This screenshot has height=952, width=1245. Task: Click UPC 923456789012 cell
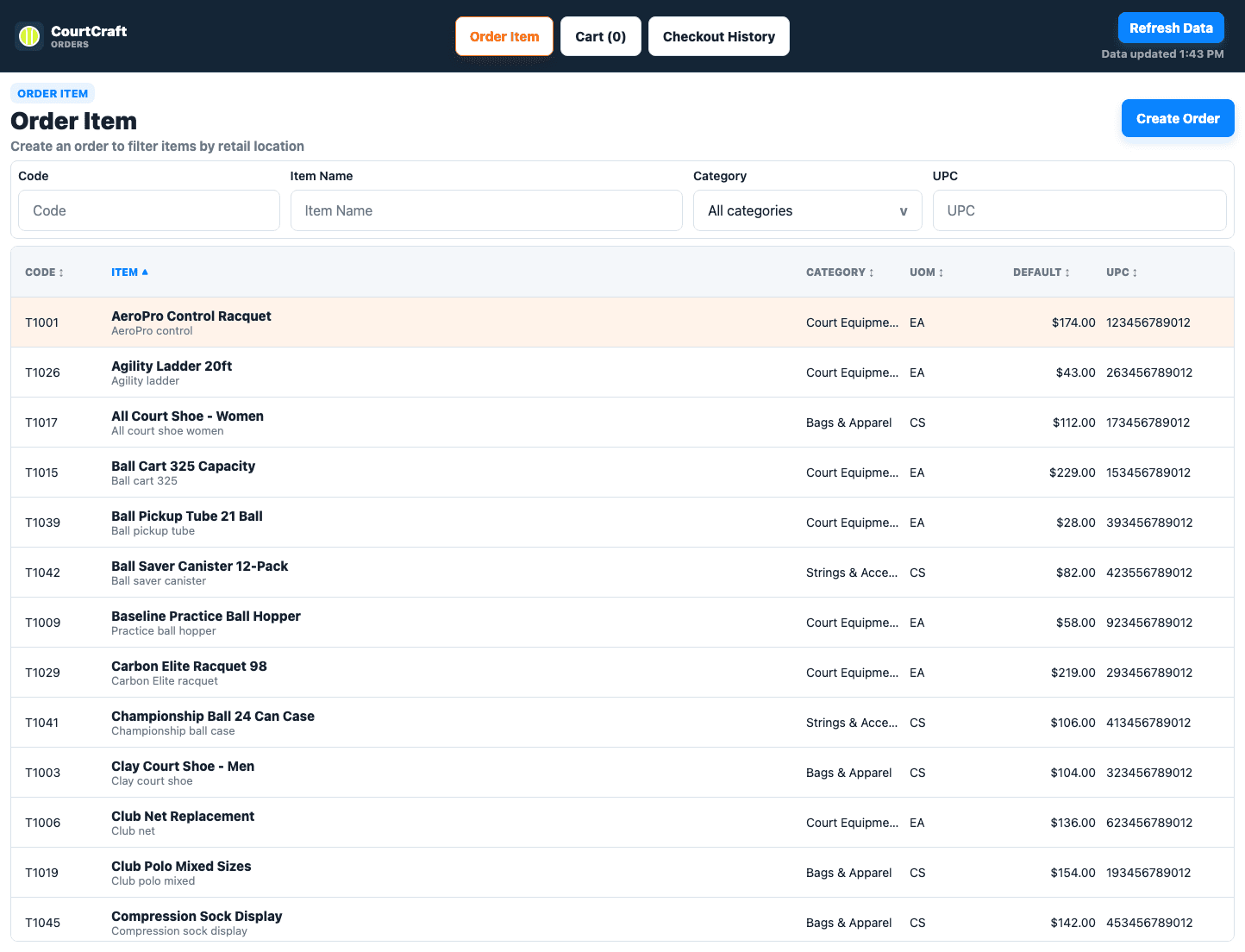pyautogui.click(x=1149, y=623)
